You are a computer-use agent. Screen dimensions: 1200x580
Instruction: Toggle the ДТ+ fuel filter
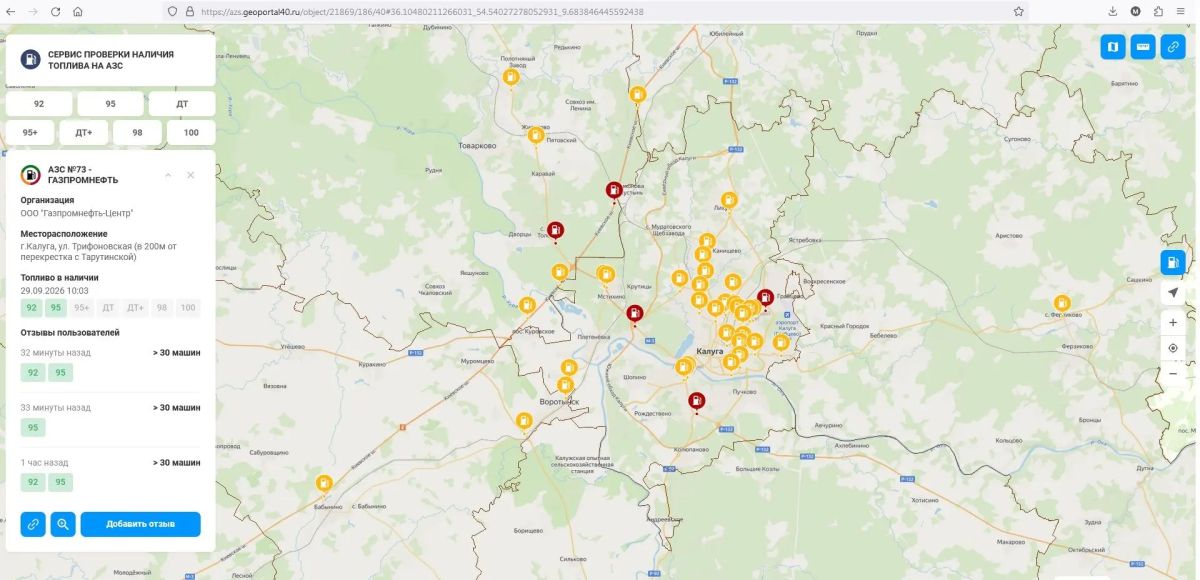point(84,132)
